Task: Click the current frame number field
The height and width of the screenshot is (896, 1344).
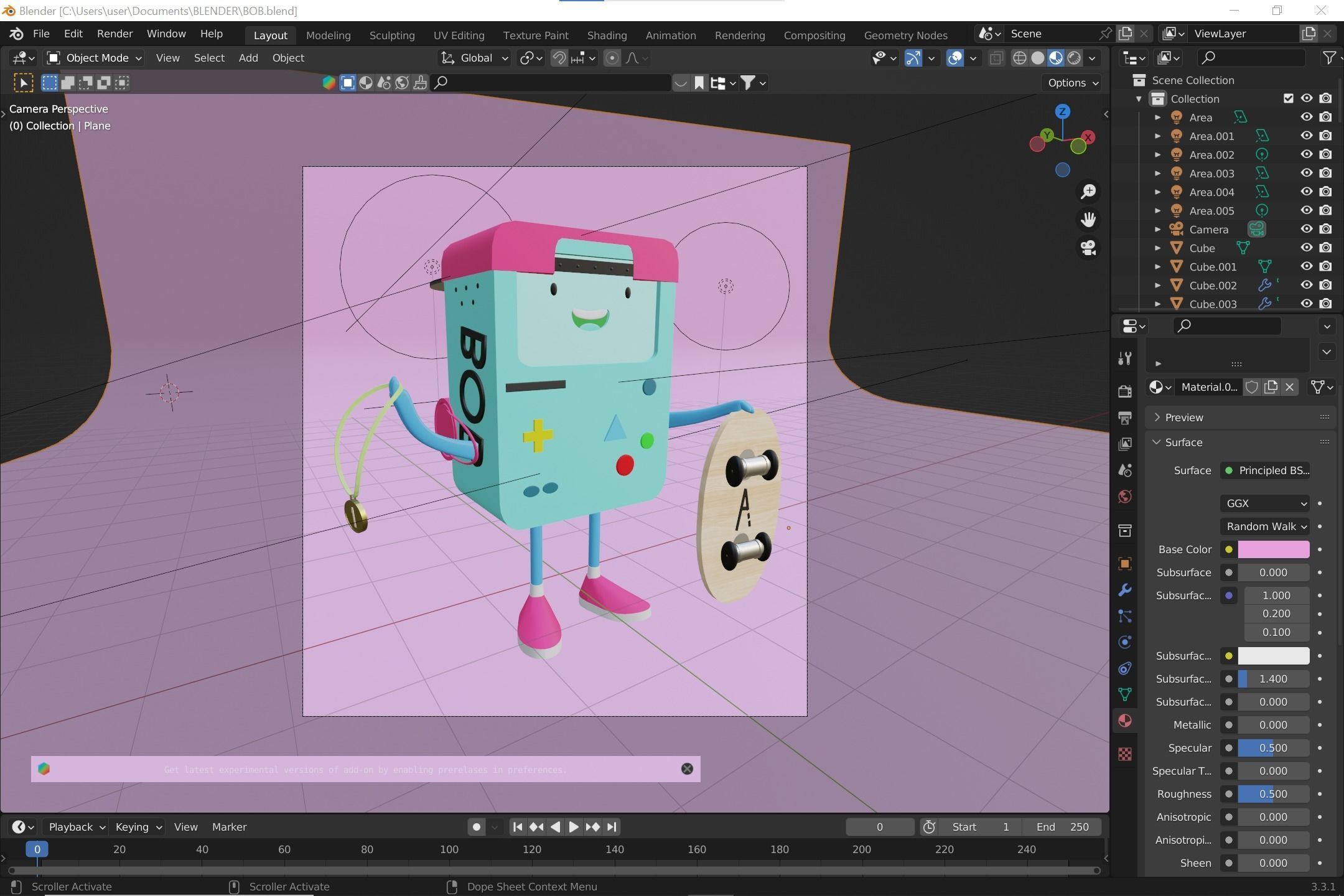Action: (879, 827)
